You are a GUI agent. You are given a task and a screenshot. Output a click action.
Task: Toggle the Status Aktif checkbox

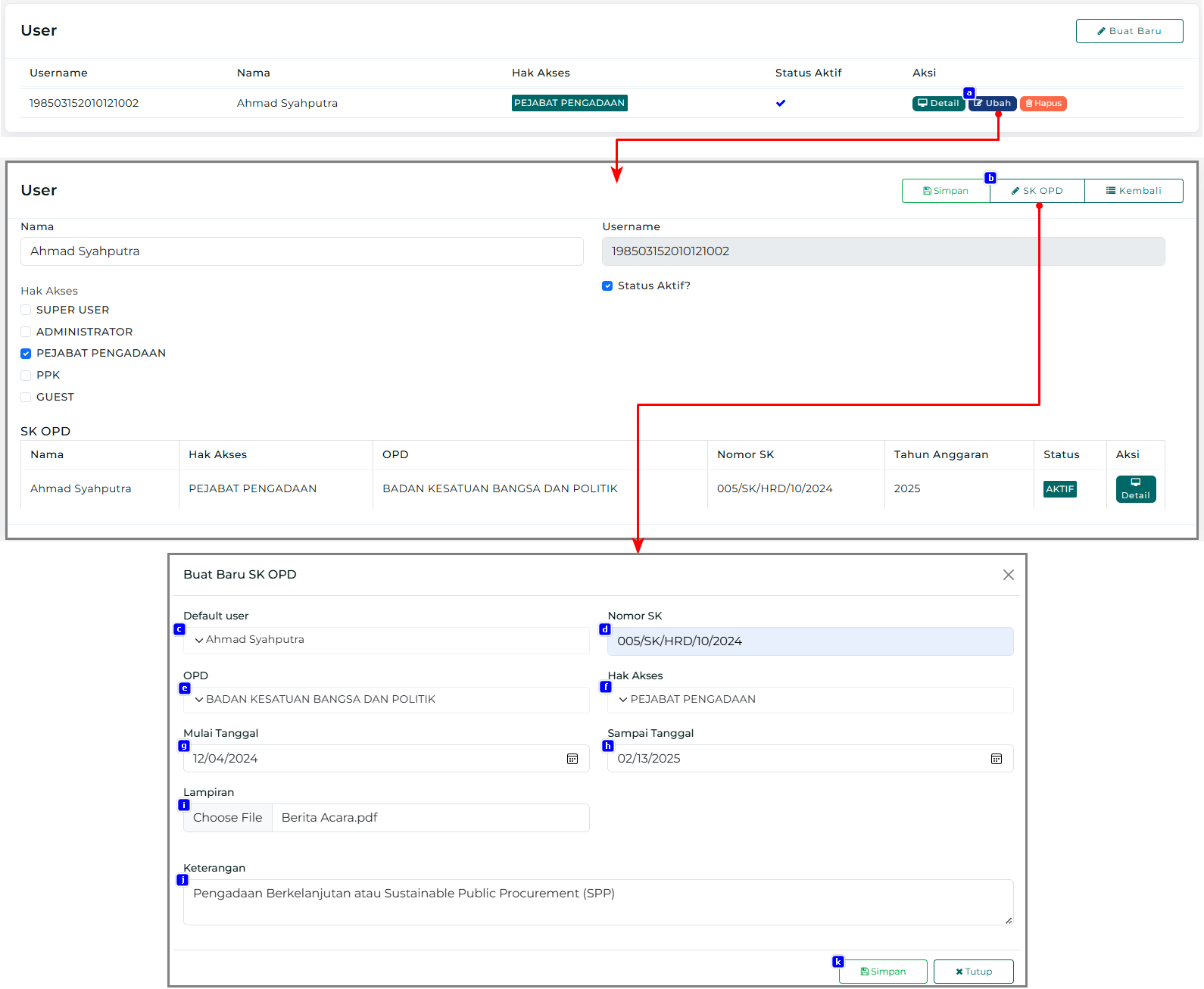[x=607, y=286]
